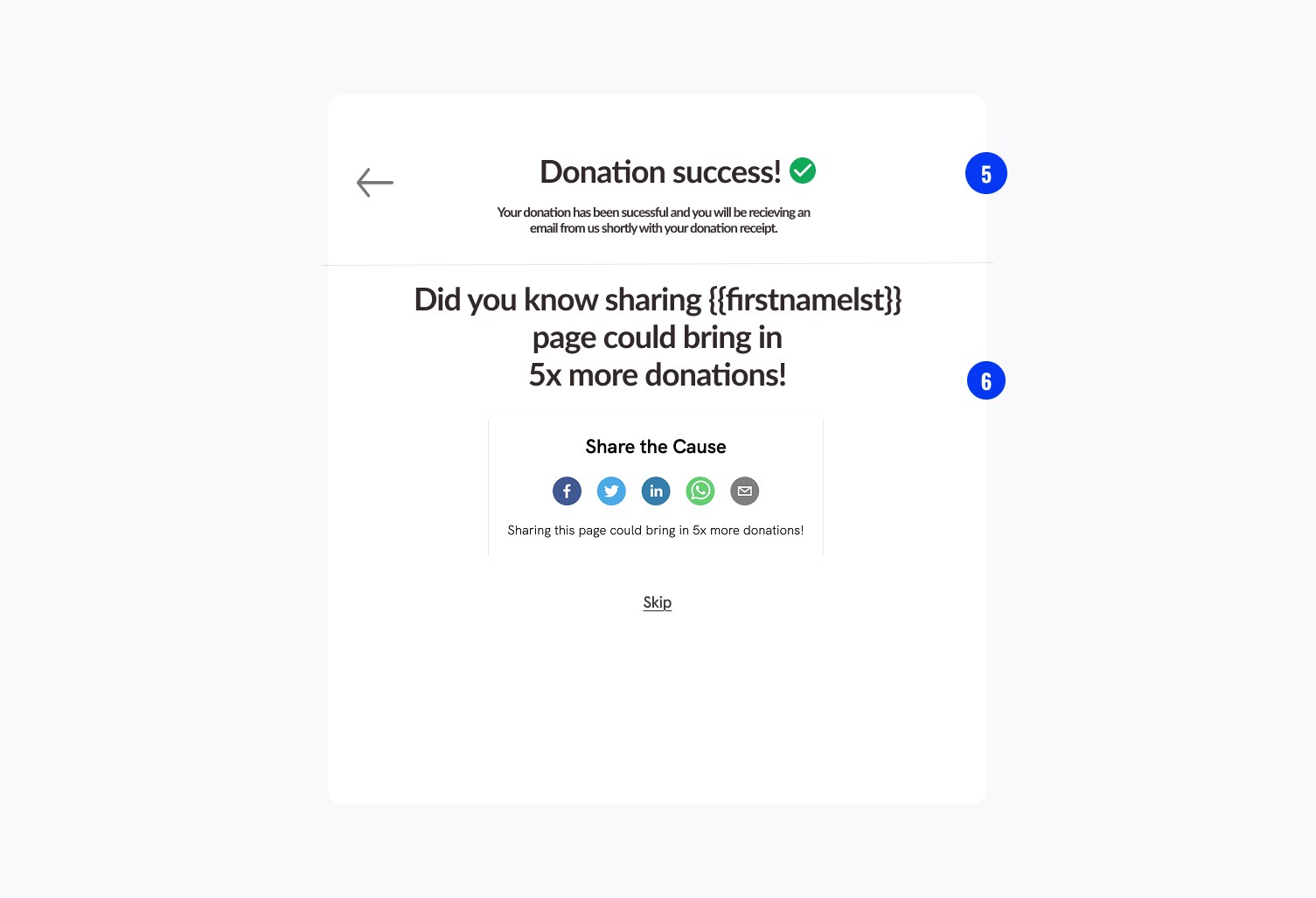
Task: Skip the sharing step
Action: (x=658, y=602)
